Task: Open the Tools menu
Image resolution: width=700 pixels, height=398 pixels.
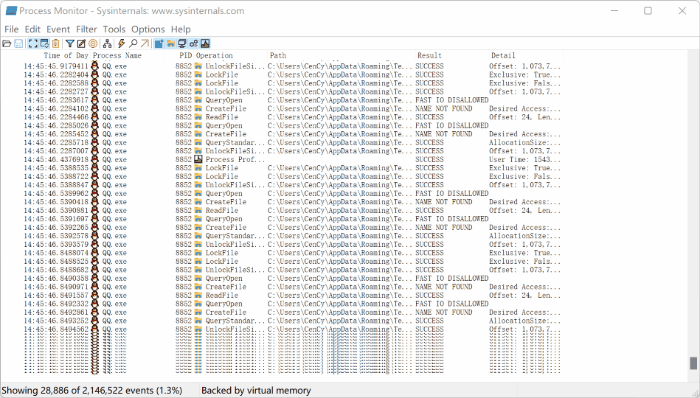Action: pos(114,29)
